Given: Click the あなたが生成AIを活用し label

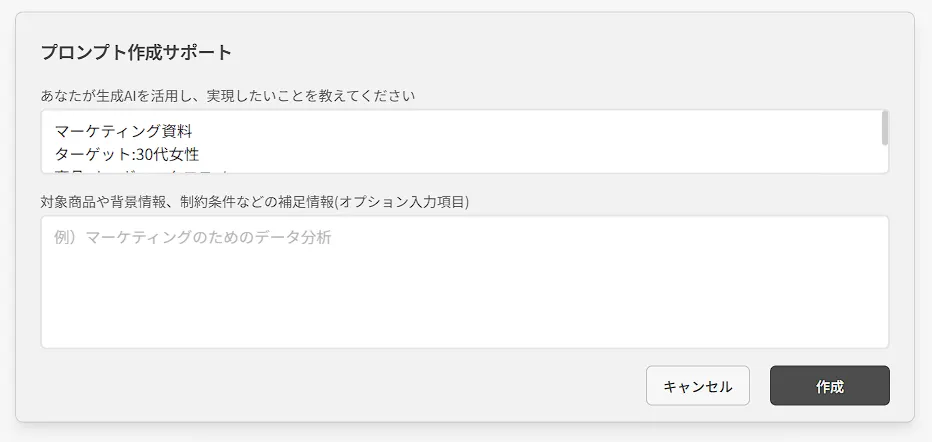Looking at the screenshot, I should click(x=228, y=96).
